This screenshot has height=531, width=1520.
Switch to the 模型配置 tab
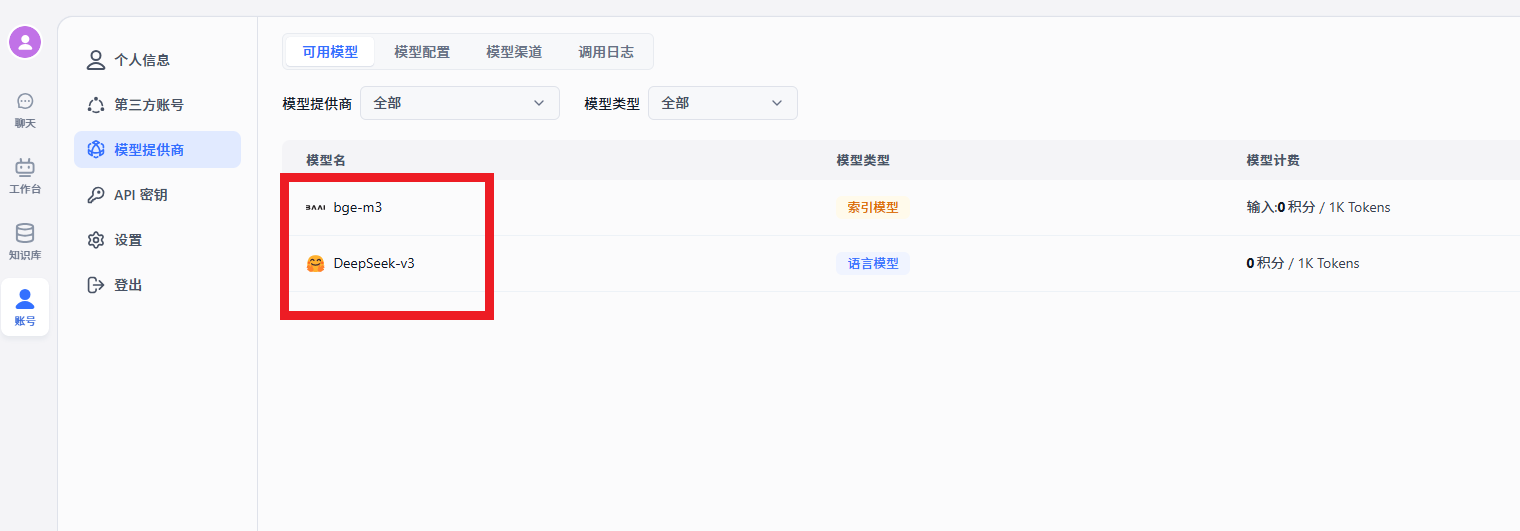pos(422,52)
